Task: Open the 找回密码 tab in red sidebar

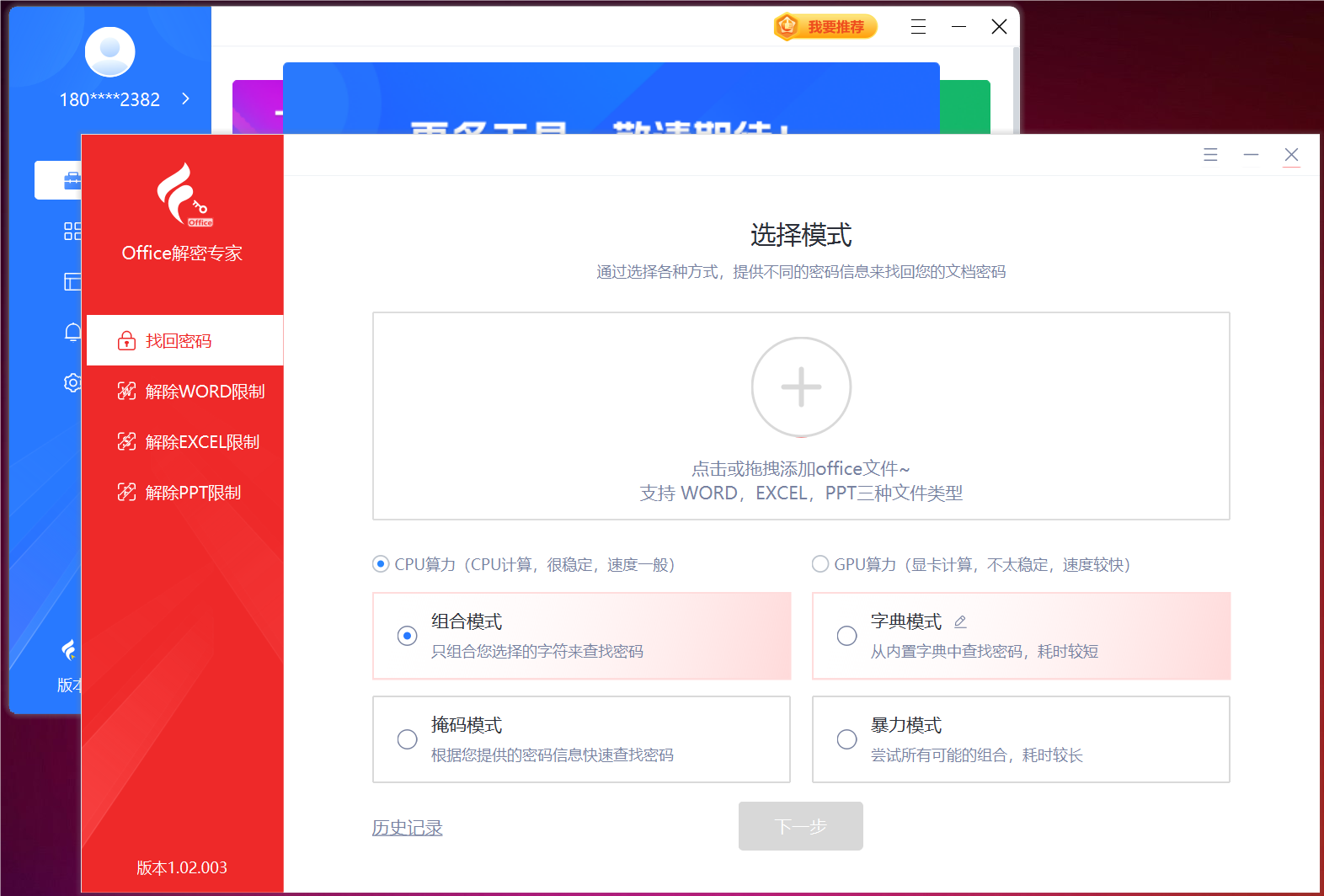Action: tap(185, 340)
